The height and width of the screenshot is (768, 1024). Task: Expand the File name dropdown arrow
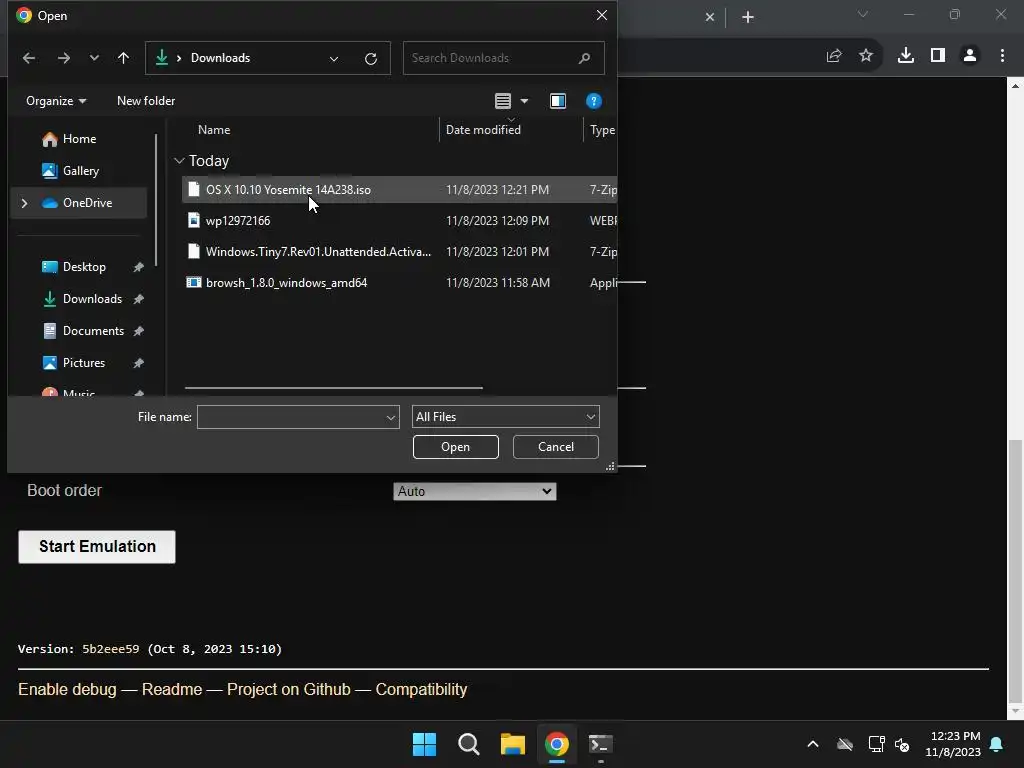(x=391, y=417)
